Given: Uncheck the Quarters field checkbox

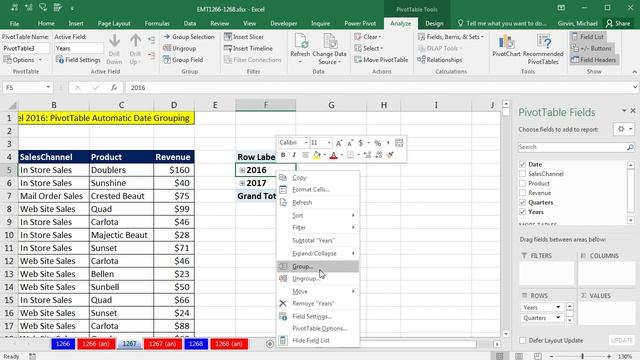Looking at the screenshot, I should coord(522,202).
